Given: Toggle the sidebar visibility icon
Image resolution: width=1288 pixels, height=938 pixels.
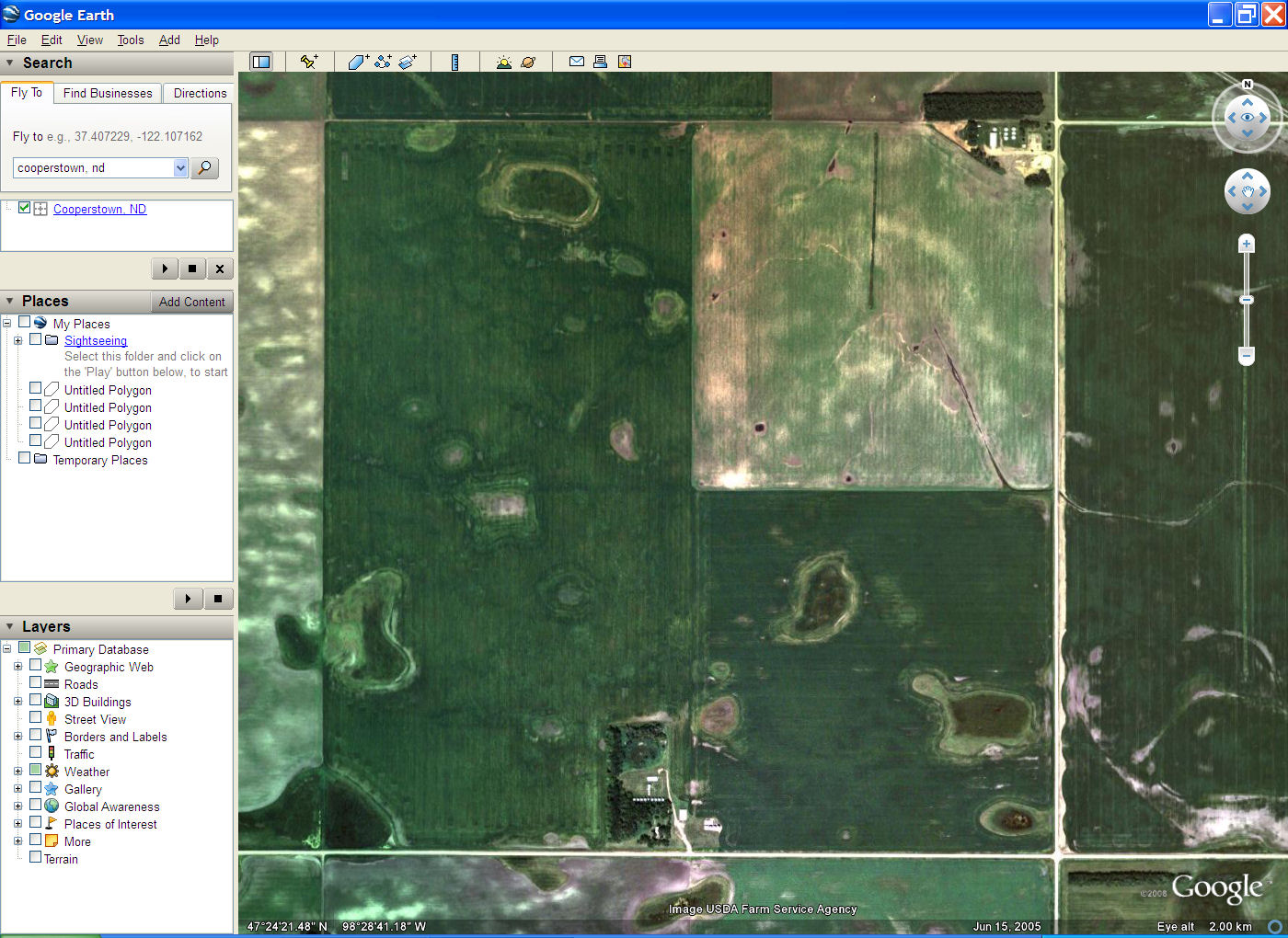Looking at the screenshot, I should click(261, 62).
